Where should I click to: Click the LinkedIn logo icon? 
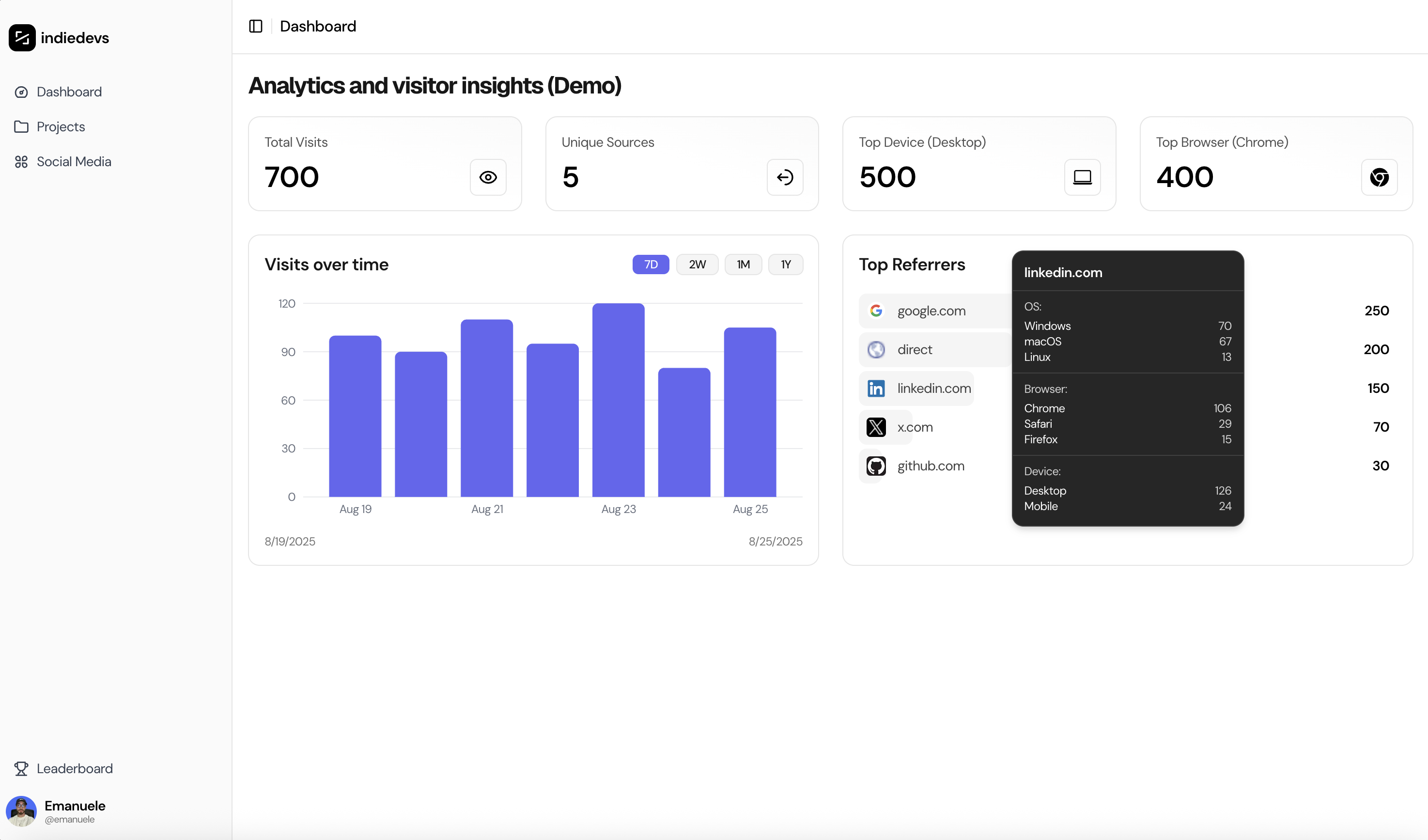coord(876,388)
